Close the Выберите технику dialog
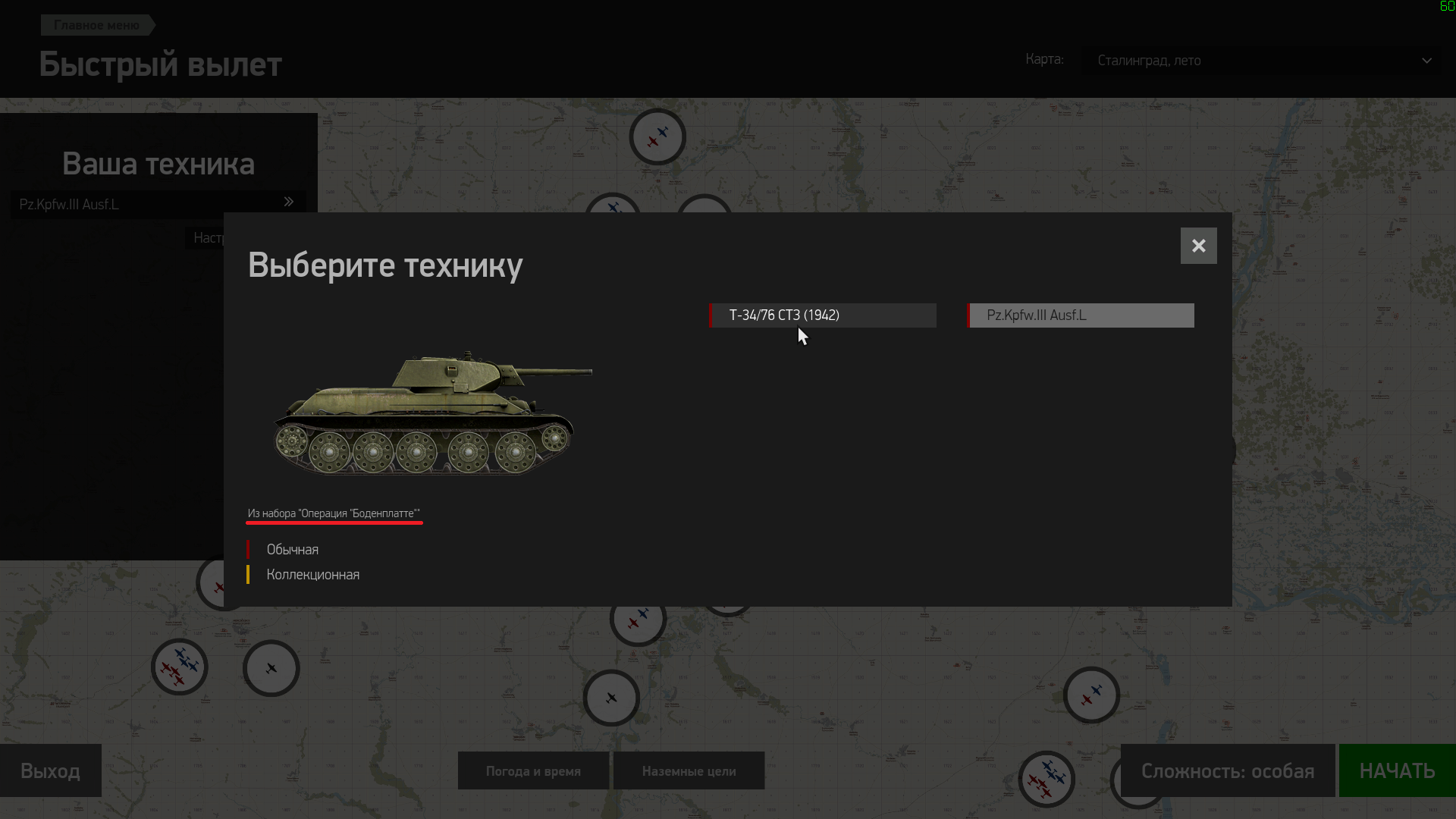Viewport: 1456px width, 819px height. (1199, 246)
